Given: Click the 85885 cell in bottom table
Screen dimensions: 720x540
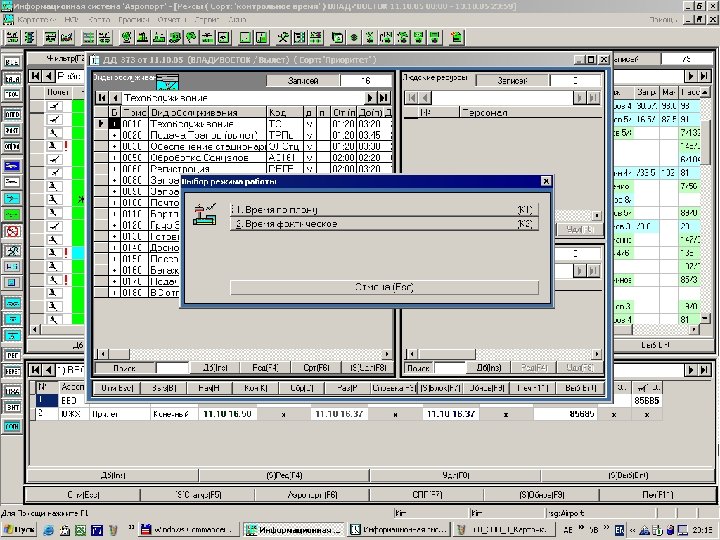Looking at the screenshot, I should 647,400.
